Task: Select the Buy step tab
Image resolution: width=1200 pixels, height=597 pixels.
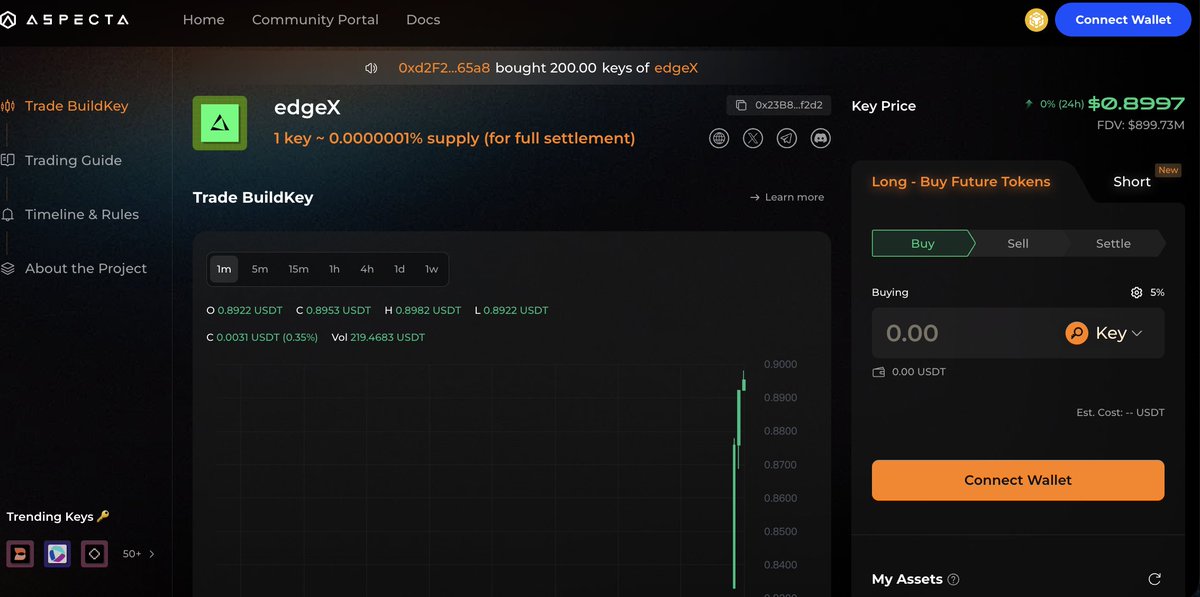Action: pyautogui.click(x=923, y=243)
